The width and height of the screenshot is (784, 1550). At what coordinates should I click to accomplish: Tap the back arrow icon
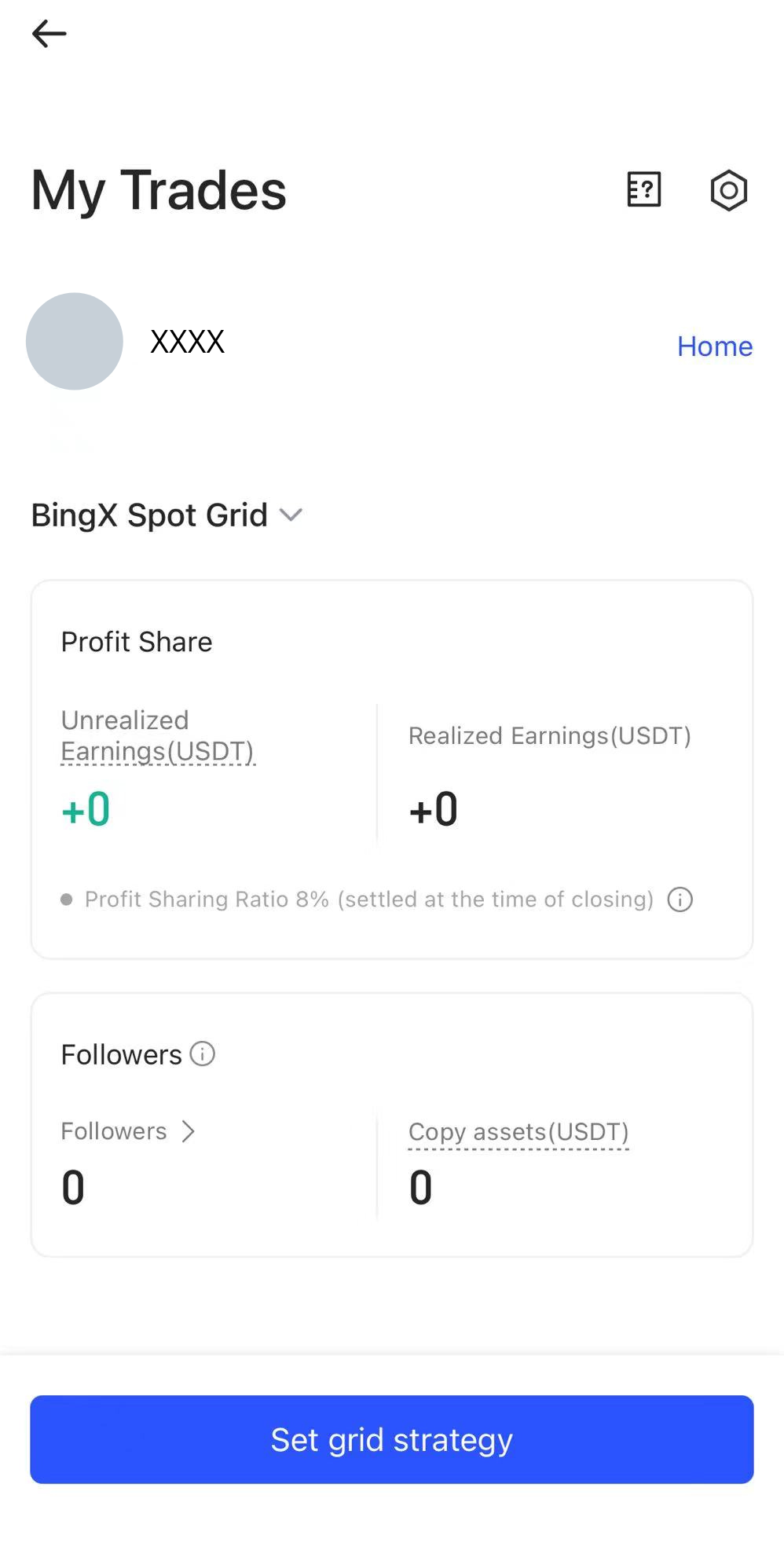49,34
